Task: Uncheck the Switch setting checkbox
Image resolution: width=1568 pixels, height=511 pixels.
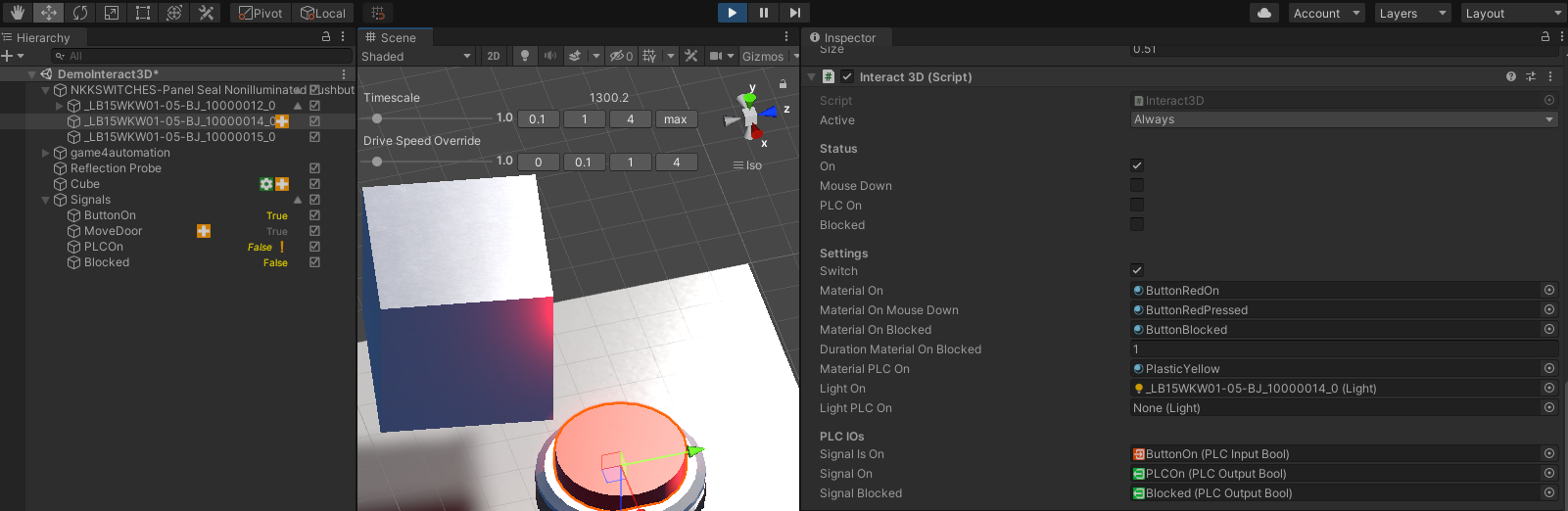Action: point(1137,270)
